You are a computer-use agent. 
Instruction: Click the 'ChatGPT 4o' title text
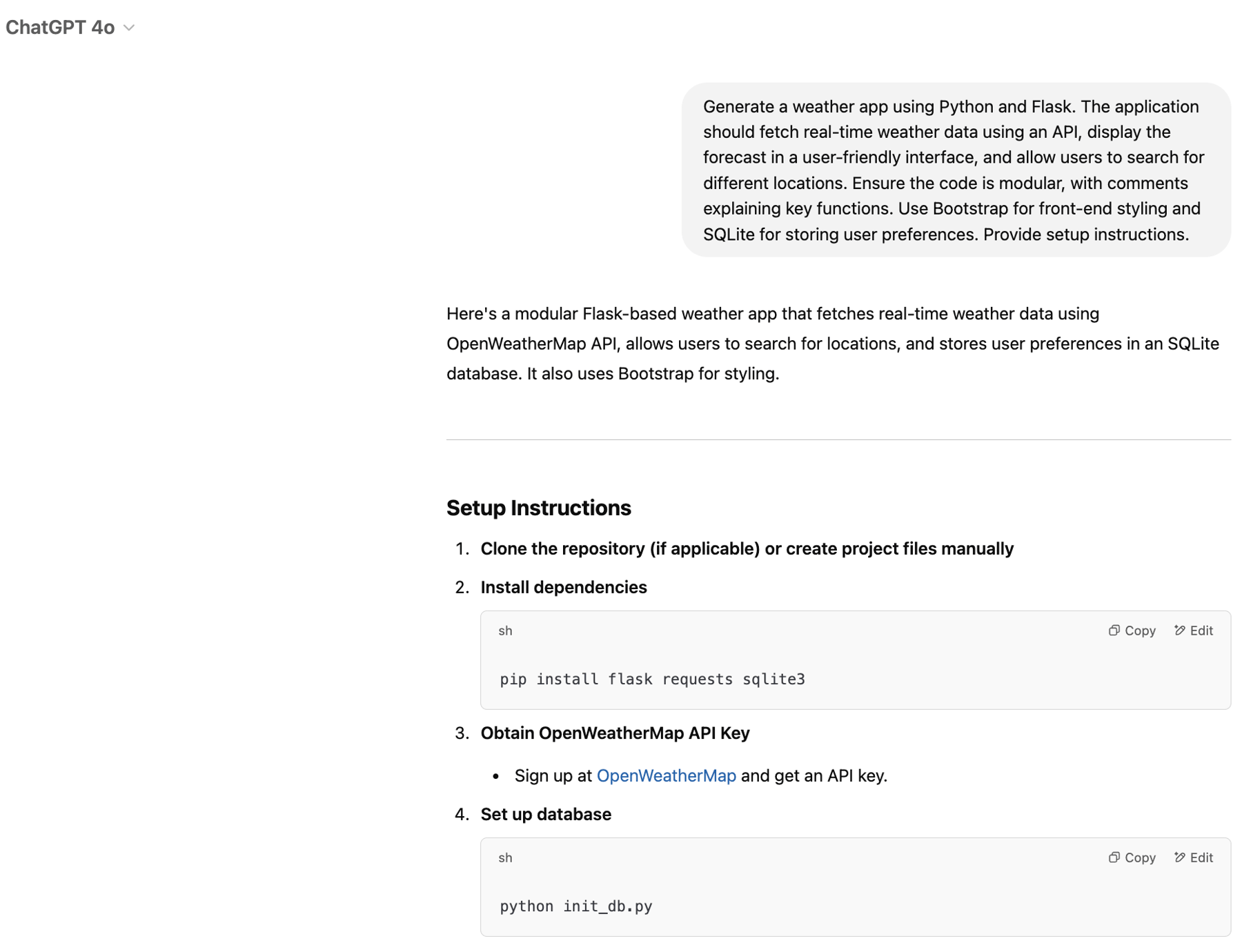tap(60, 28)
